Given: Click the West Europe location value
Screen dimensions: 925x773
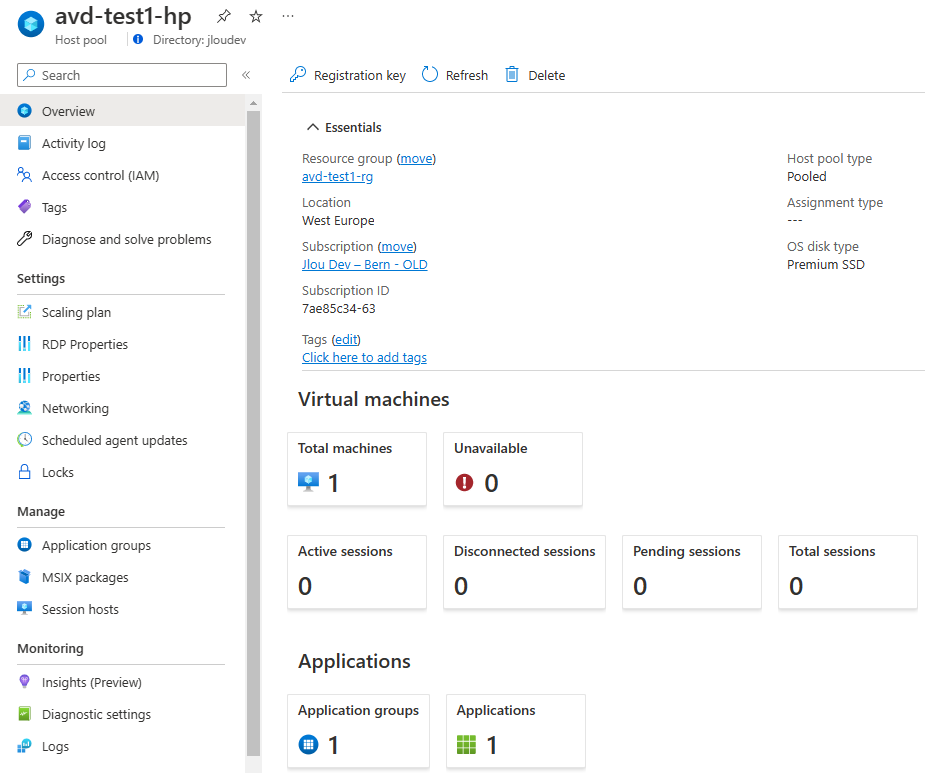Looking at the screenshot, I should (x=338, y=221).
